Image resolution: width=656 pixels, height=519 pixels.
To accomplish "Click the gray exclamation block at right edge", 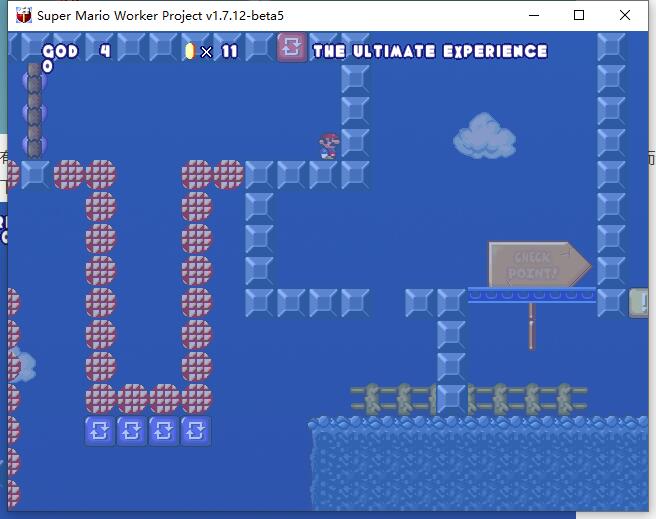I will point(639,302).
